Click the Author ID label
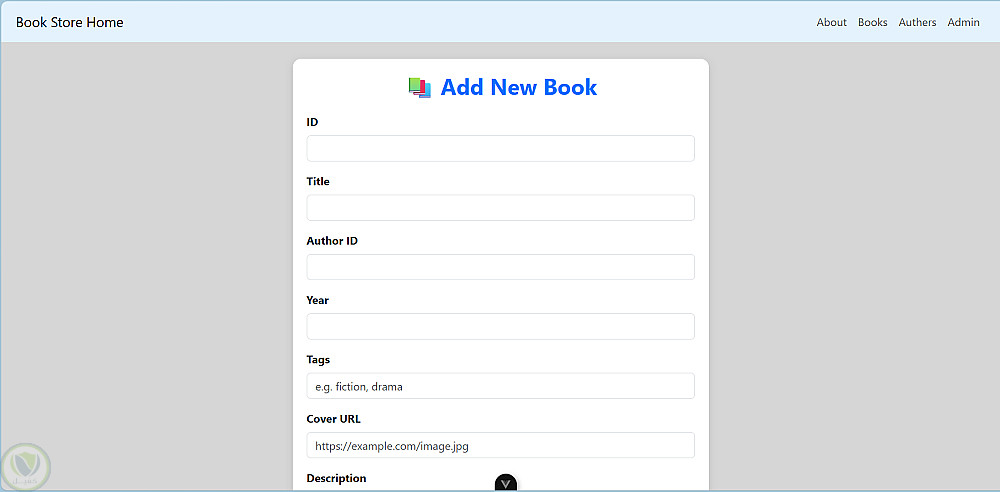This screenshot has width=1000, height=492. pos(332,241)
